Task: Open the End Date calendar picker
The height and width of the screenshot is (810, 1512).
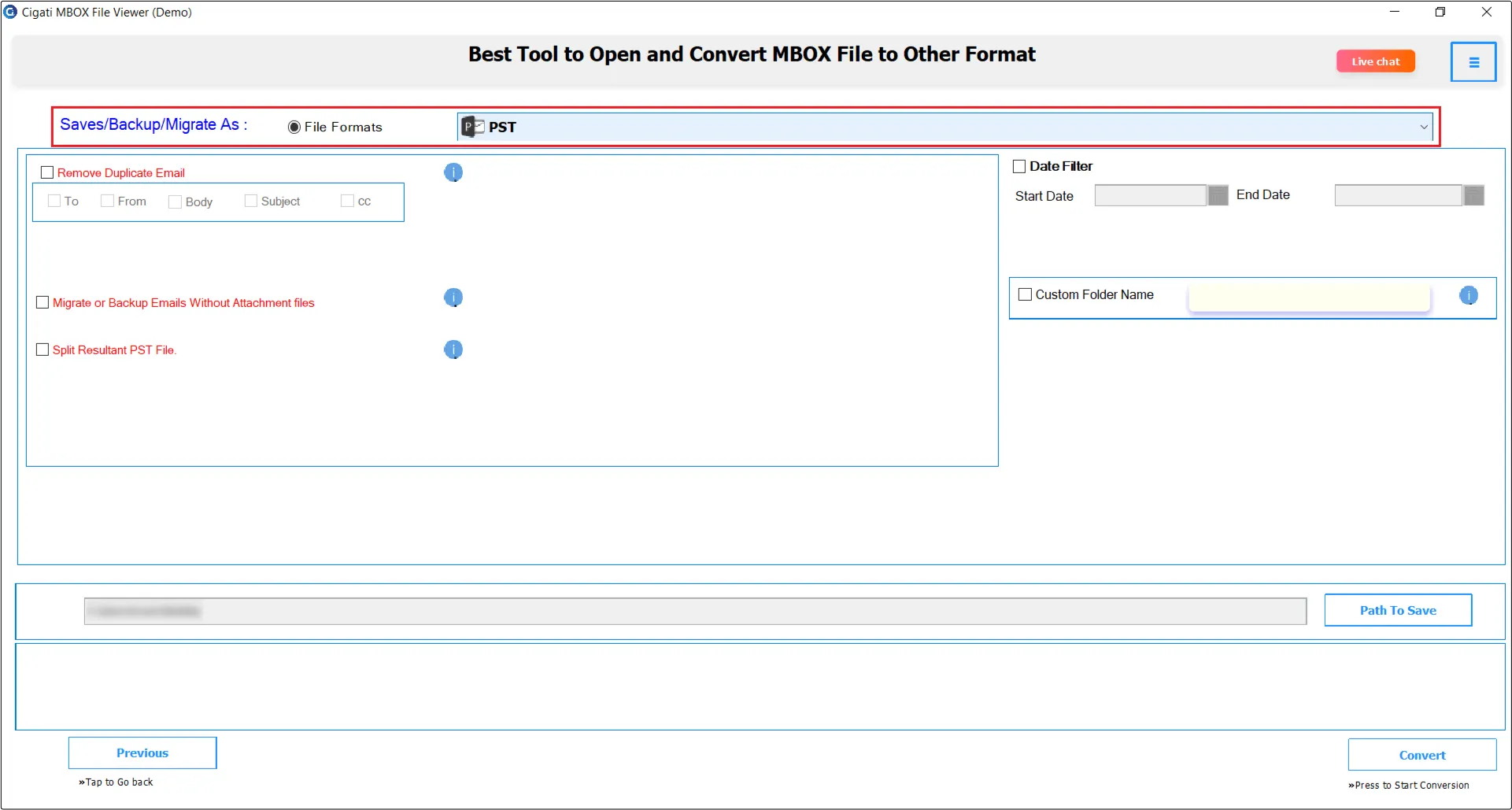Action: [x=1474, y=195]
